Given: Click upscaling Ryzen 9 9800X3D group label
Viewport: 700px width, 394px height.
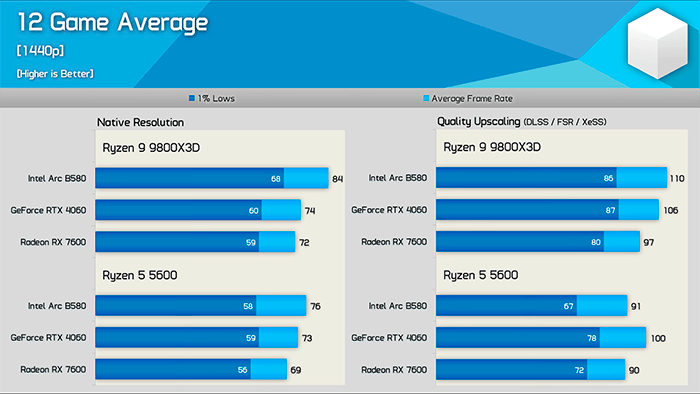Looking at the screenshot, I should [492, 147].
